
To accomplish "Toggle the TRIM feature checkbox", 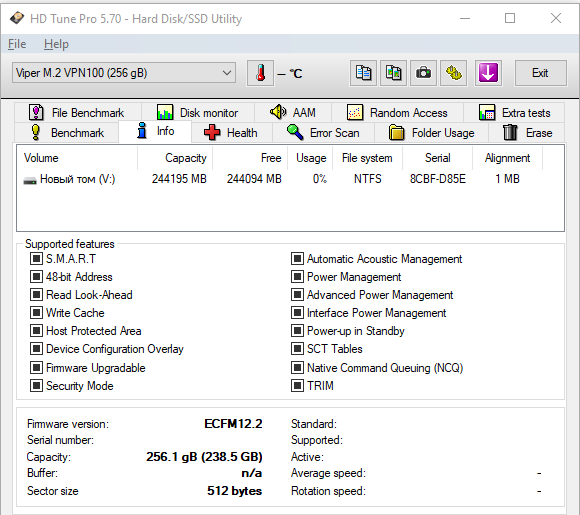I will coord(297,386).
